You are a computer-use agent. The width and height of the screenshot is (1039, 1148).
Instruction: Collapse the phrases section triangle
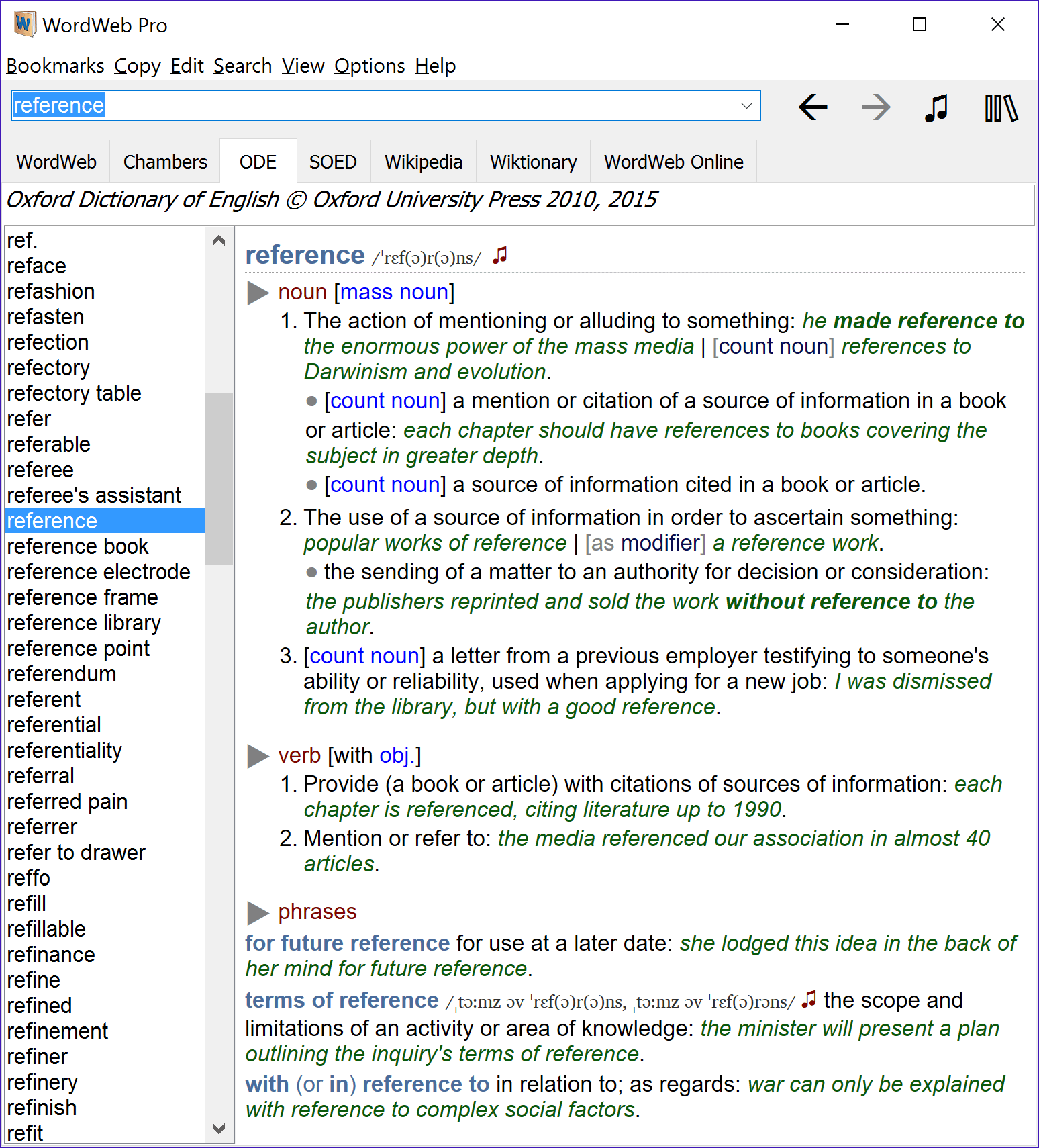coord(258,912)
